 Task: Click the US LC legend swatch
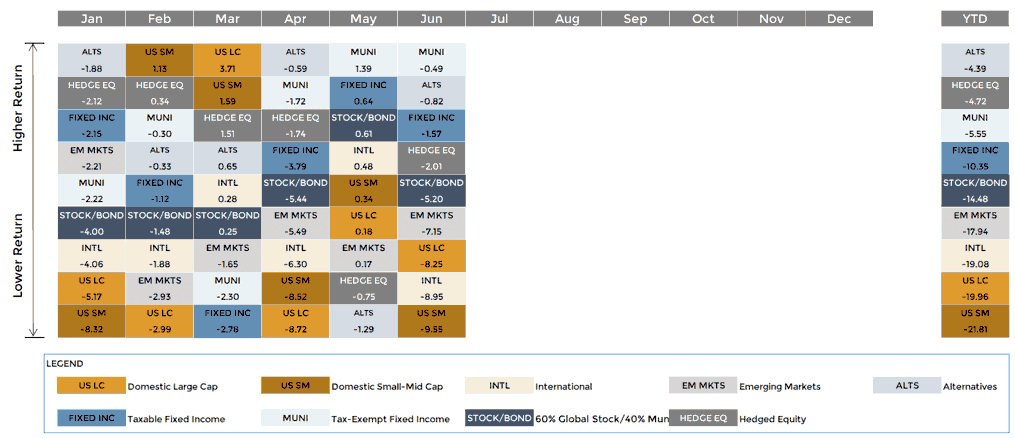[x=91, y=386]
